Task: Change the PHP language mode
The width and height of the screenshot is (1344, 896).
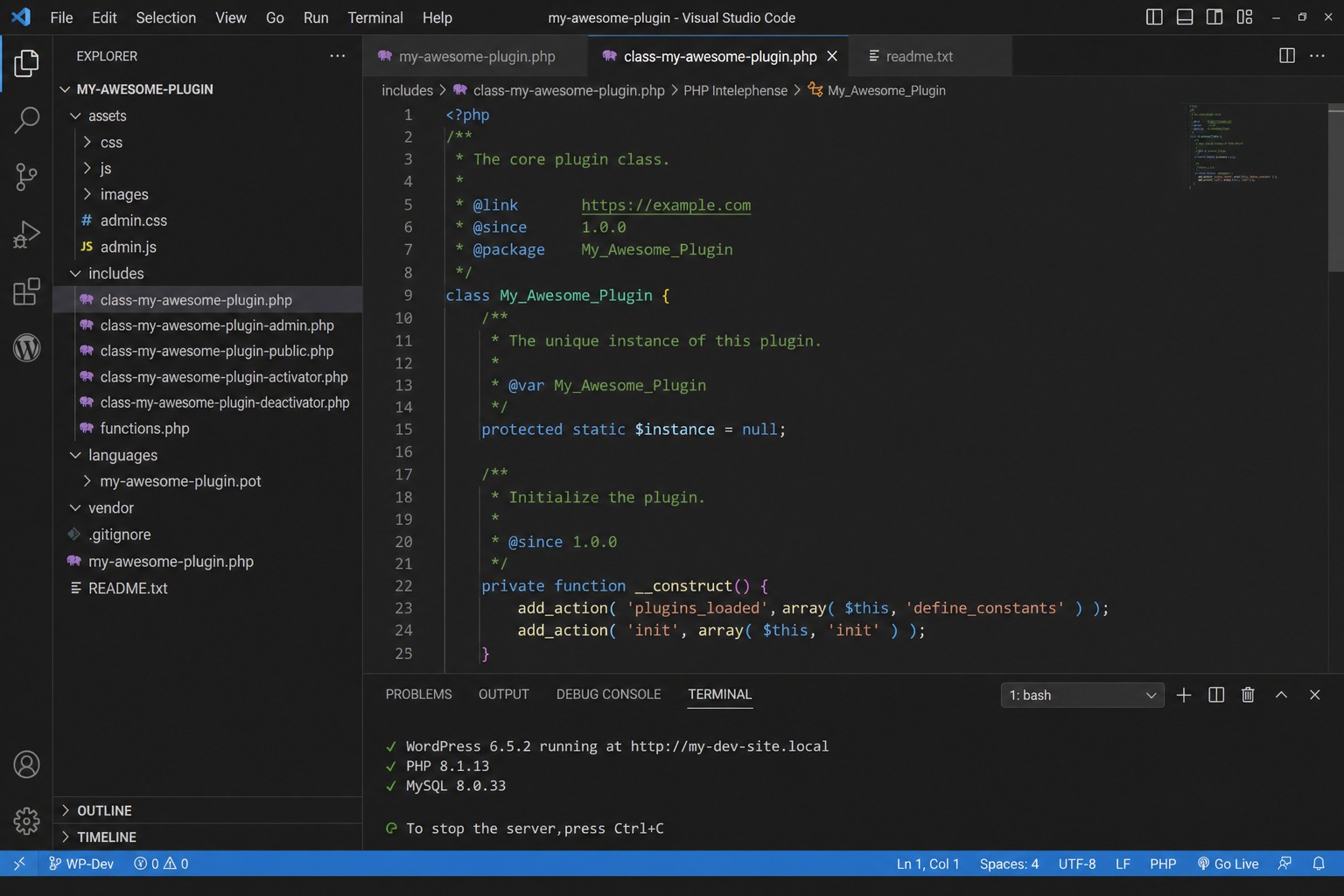Action: coord(1163,864)
